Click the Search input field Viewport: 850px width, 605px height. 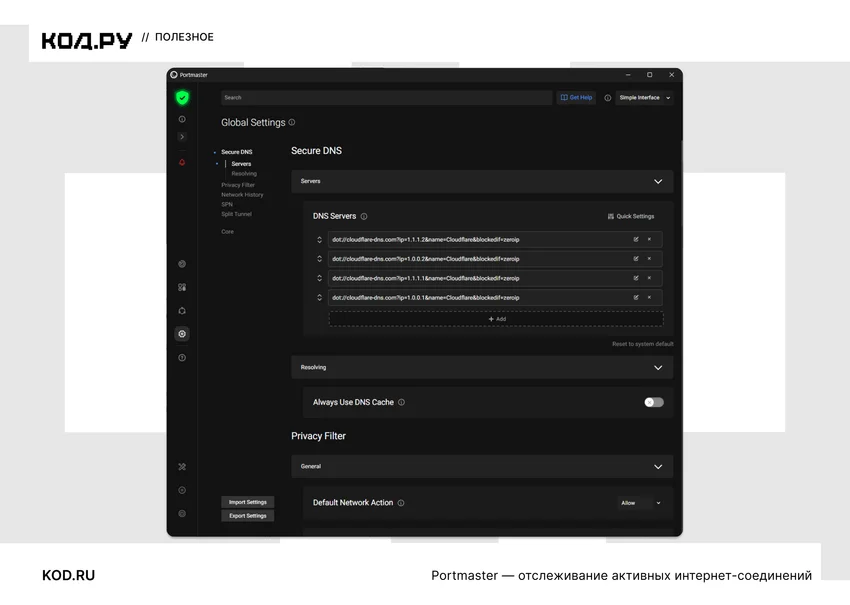tap(387, 98)
